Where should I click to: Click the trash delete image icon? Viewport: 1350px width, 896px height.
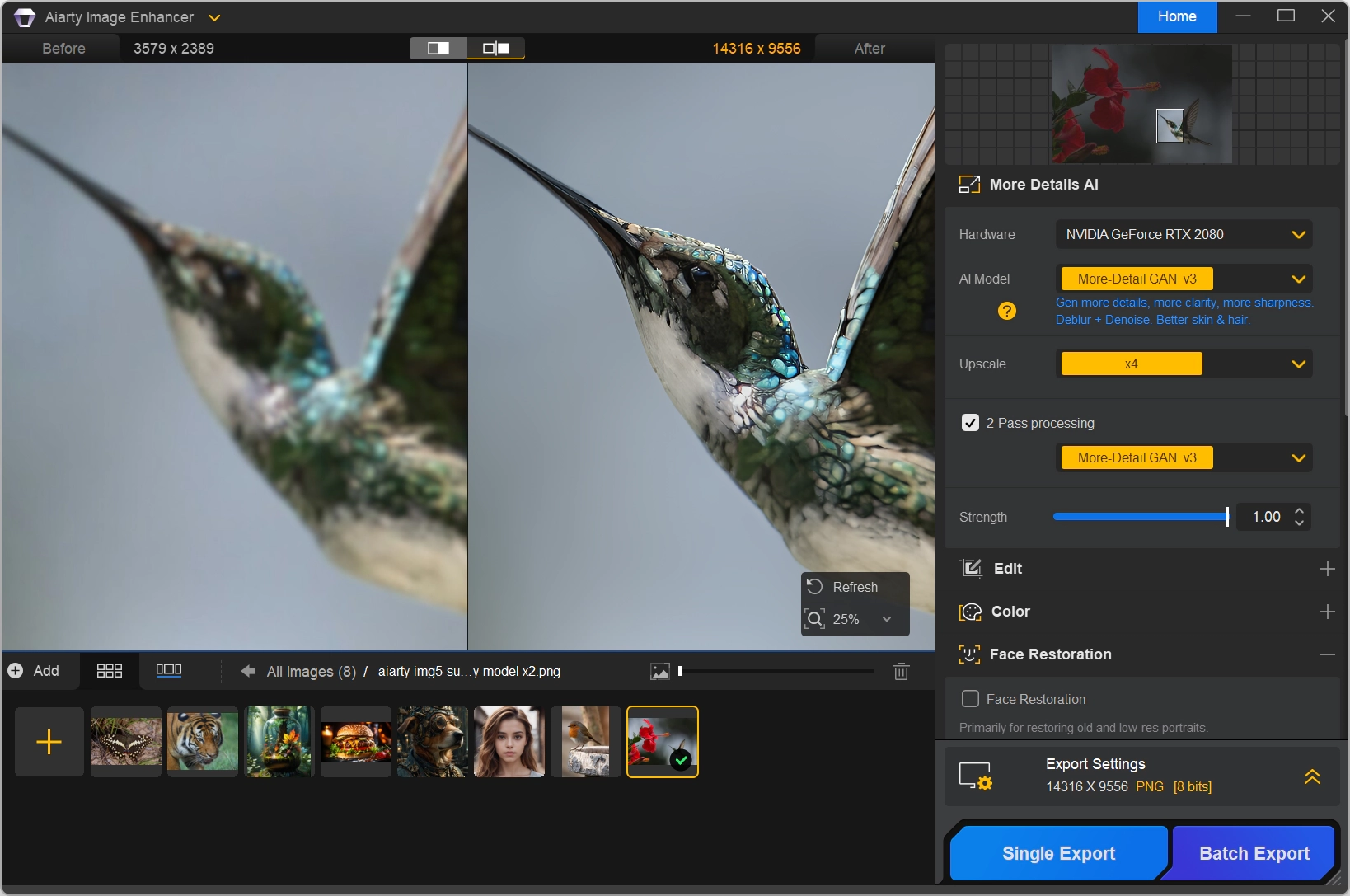[901, 672]
